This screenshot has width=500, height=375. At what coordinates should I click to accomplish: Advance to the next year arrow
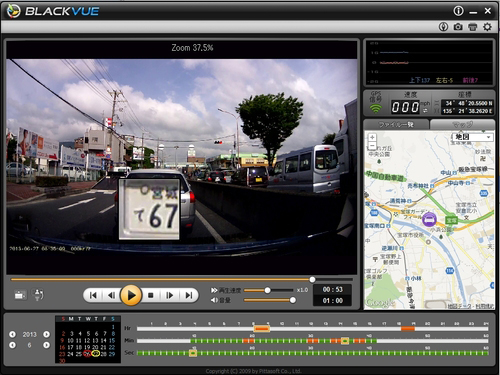coord(46,334)
